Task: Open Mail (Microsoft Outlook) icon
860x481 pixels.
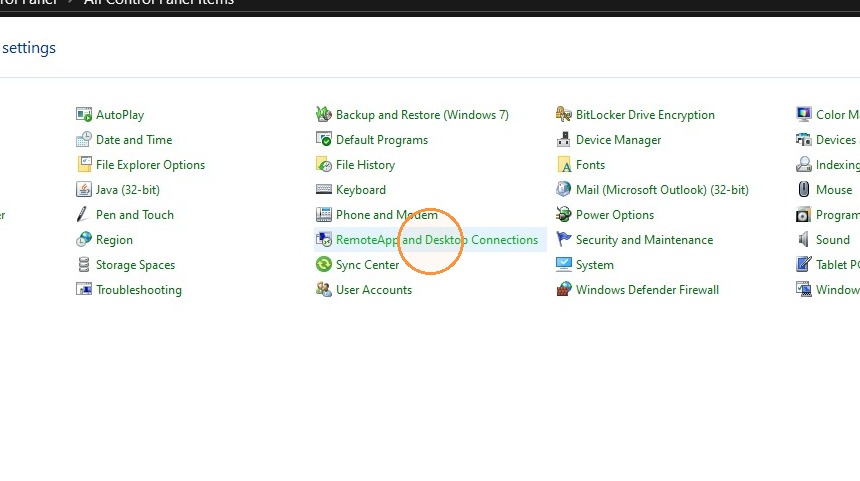Action: click(563, 190)
